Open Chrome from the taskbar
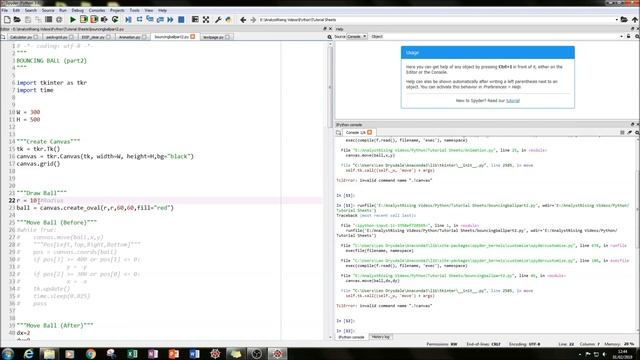The image size is (640, 360). [x=91, y=353]
